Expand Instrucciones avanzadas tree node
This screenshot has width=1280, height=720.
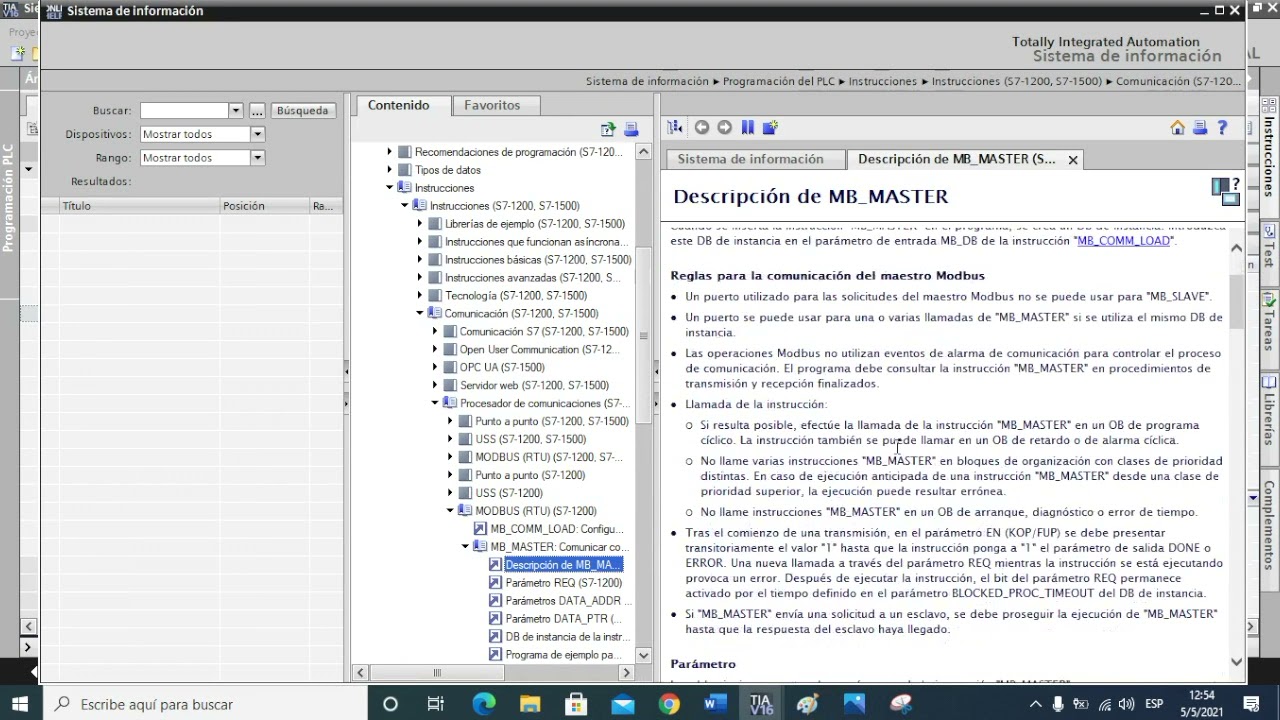tap(420, 278)
